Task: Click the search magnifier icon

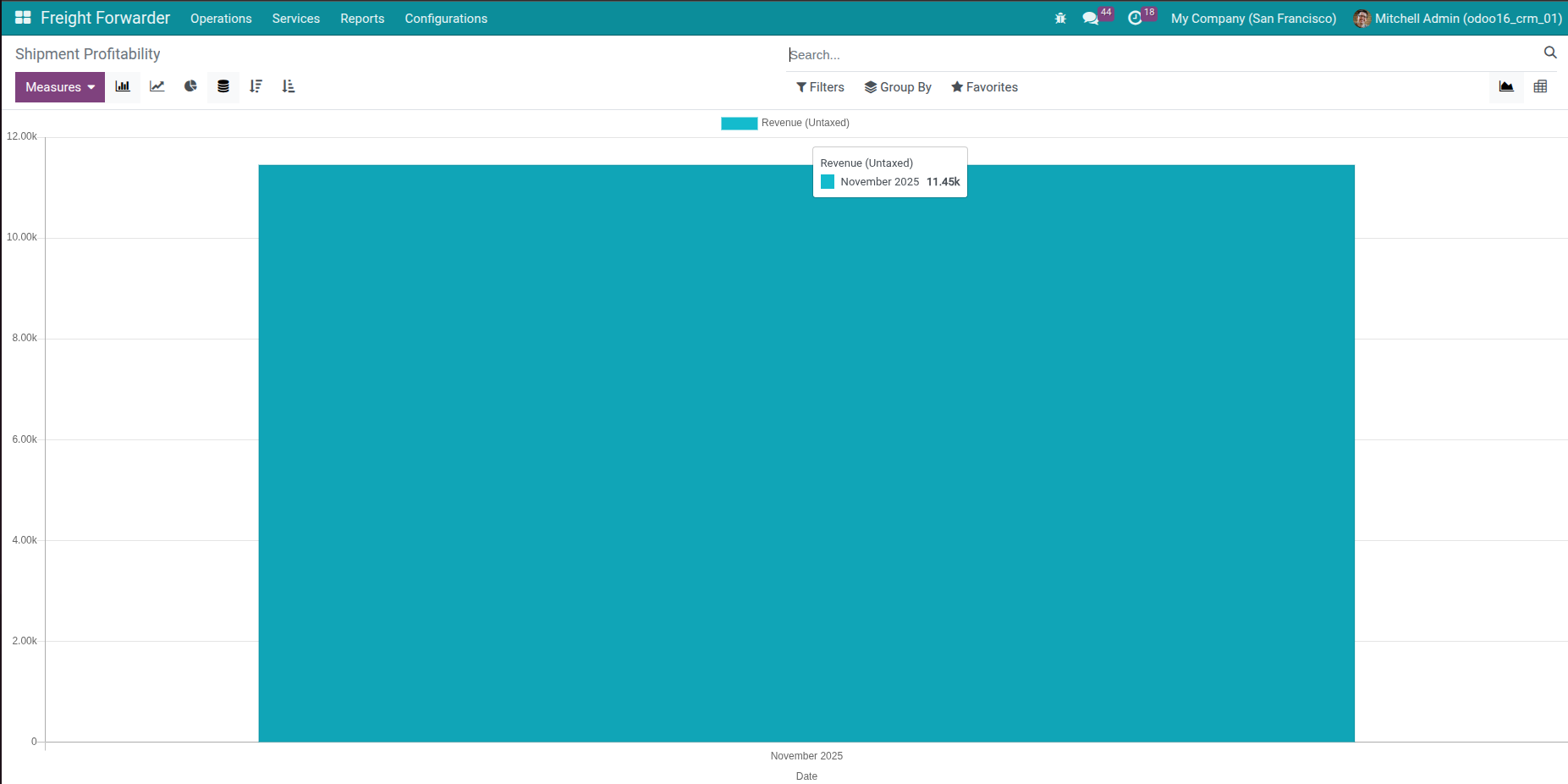Action: 1550,52
